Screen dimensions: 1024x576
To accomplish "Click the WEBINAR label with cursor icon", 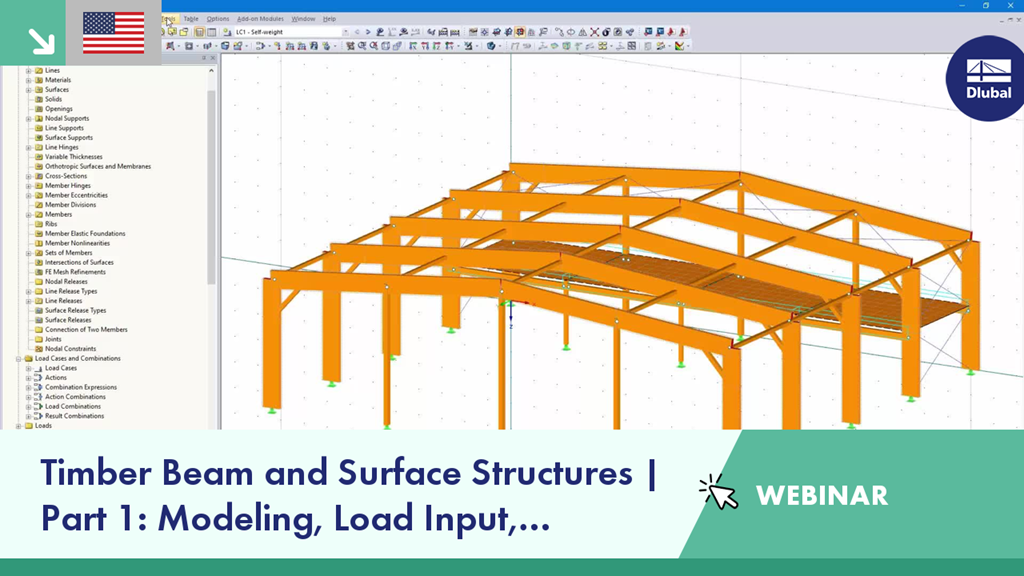I will click(793, 495).
